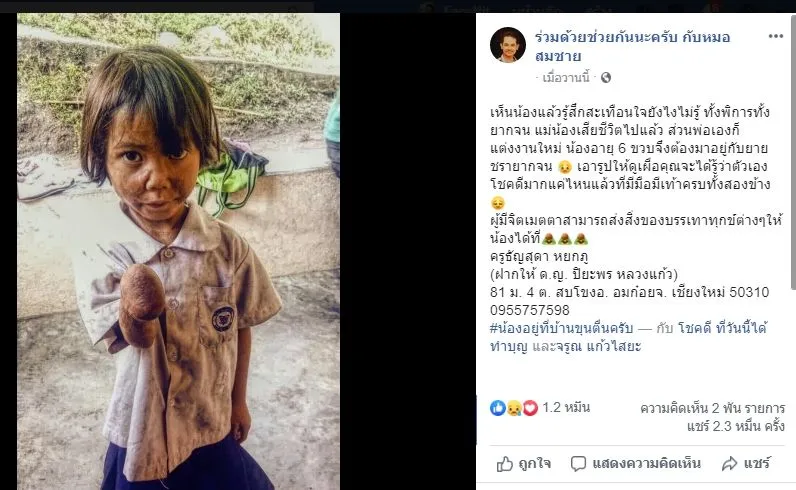Click the เมื่อวานนี้ timestamp
The width and height of the screenshot is (796, 490).
click(x=566, y=78)
